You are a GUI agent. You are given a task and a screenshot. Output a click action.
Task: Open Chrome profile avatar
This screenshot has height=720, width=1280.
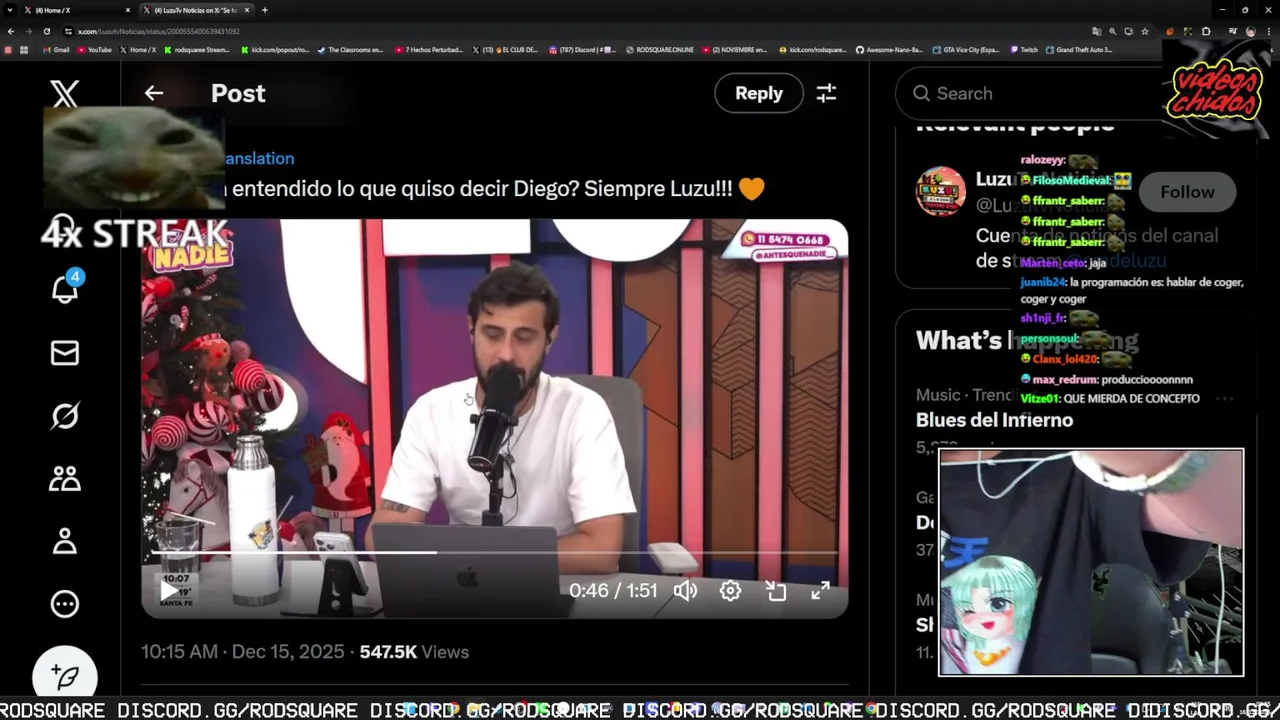click(1250, 31)
